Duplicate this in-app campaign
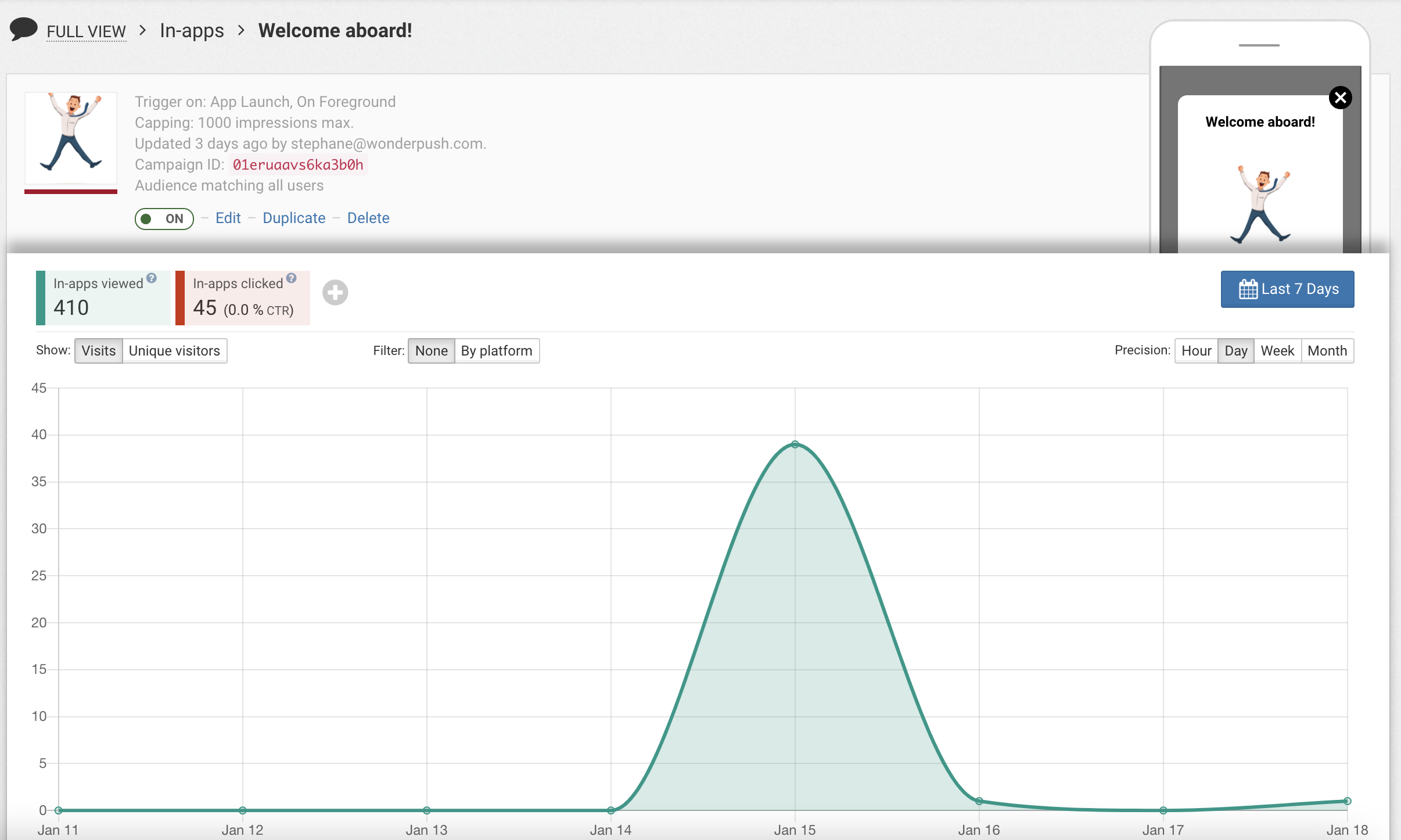 [x=294, y=218]
